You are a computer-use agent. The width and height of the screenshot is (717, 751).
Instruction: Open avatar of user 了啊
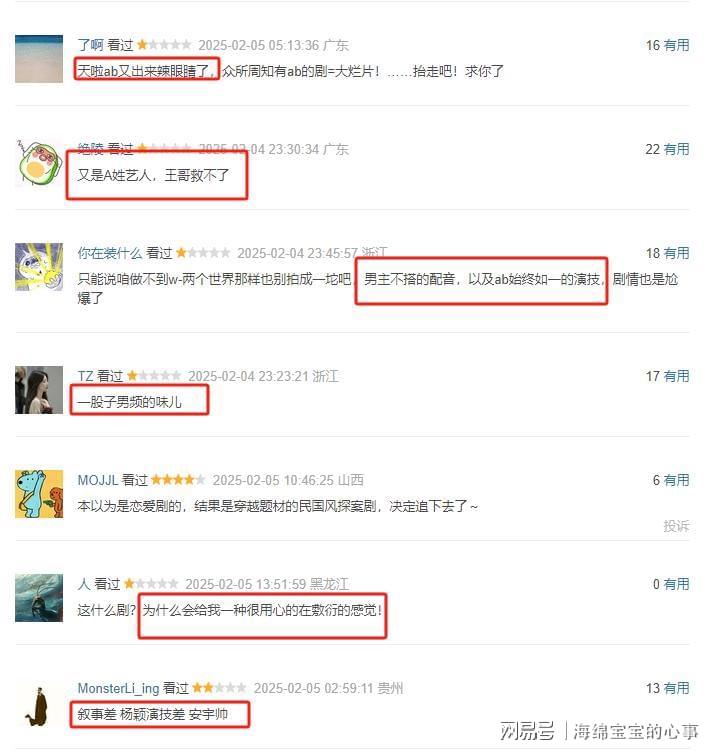coord(39,59)
